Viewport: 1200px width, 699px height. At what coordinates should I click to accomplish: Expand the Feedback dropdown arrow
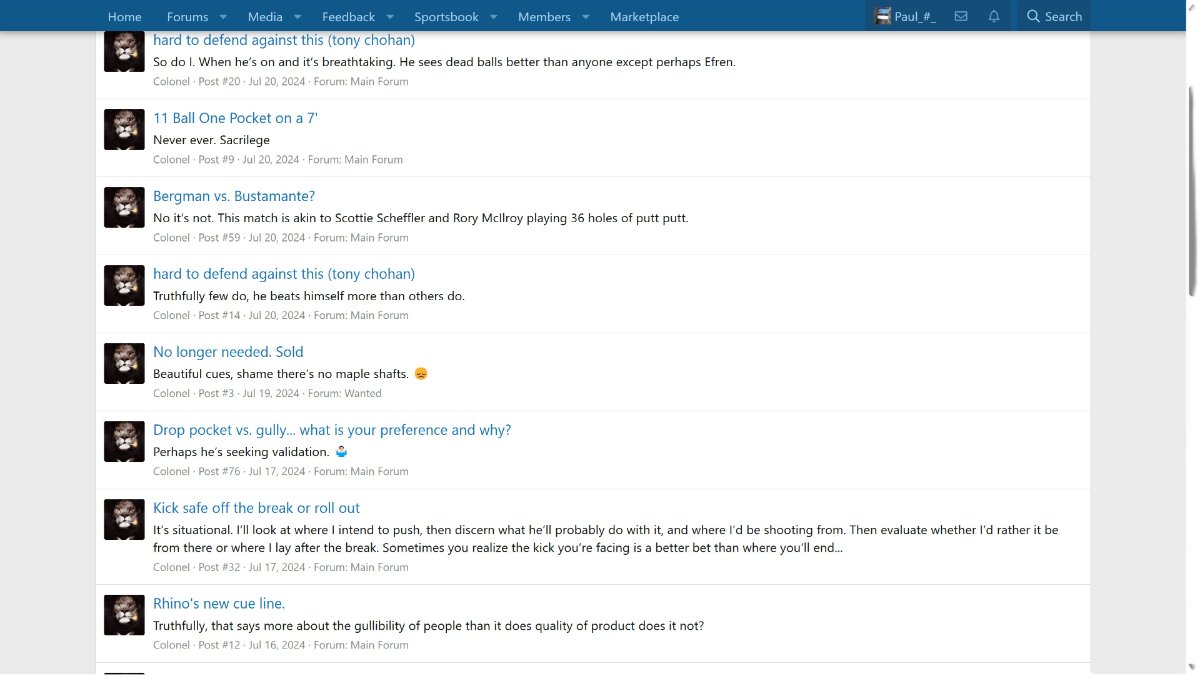pos(390,17)
